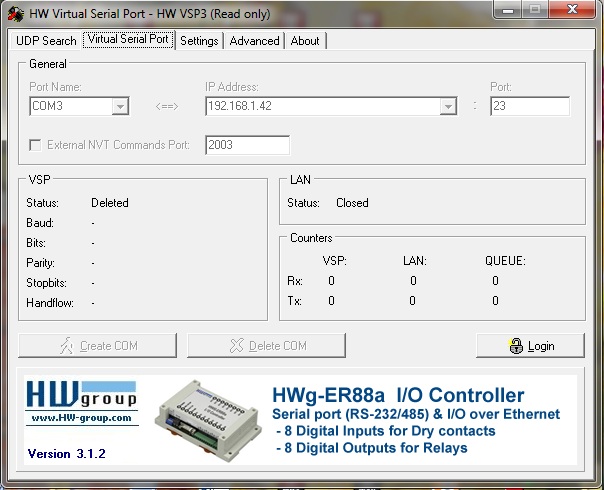Click the Stopbits: label
604x490 pixels.
coord(47,283)
